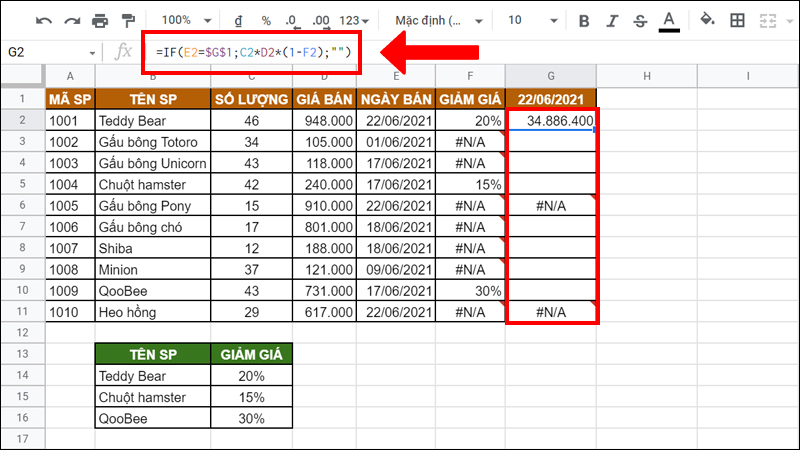Click the select-all corner box
The height and width of the screenshot is (450, 800).
[x=22, y=76]
